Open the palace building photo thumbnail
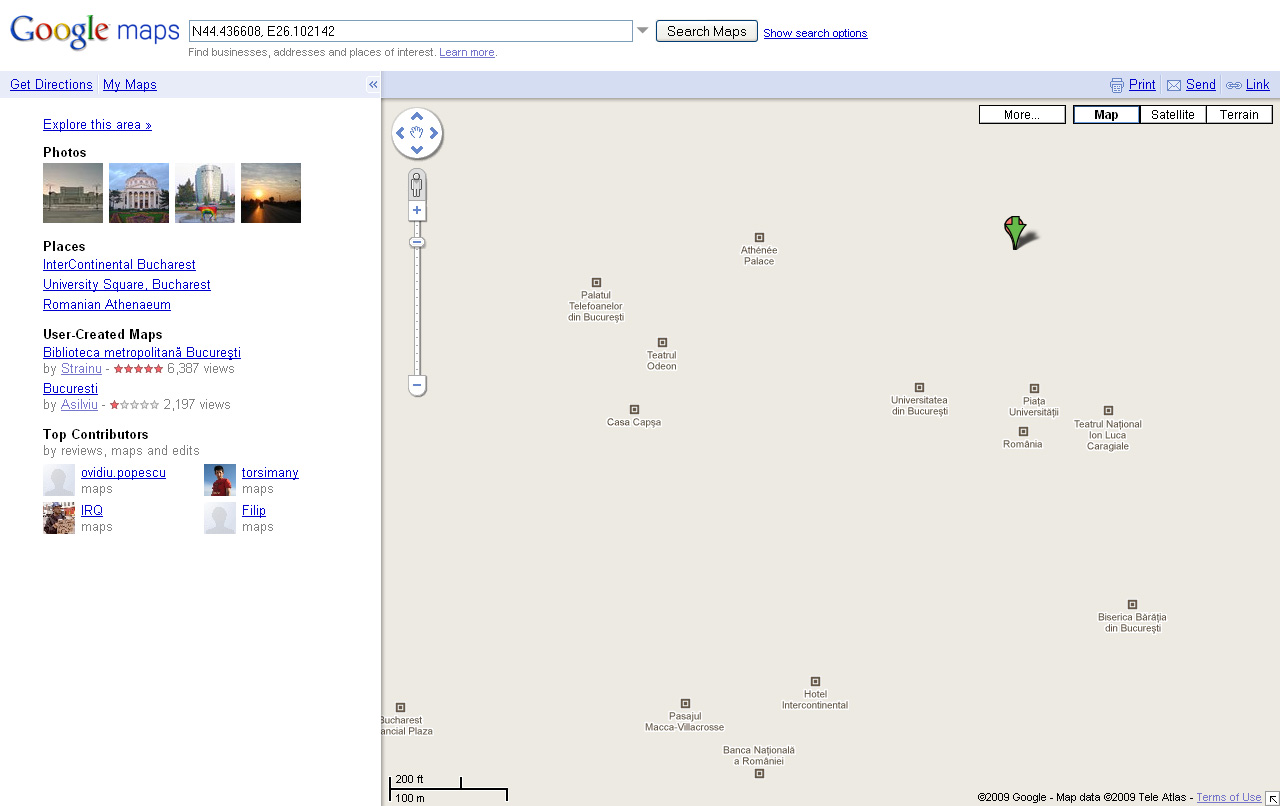The width and height of the screenshot is (1280, 806). click(x=73, y=193)
